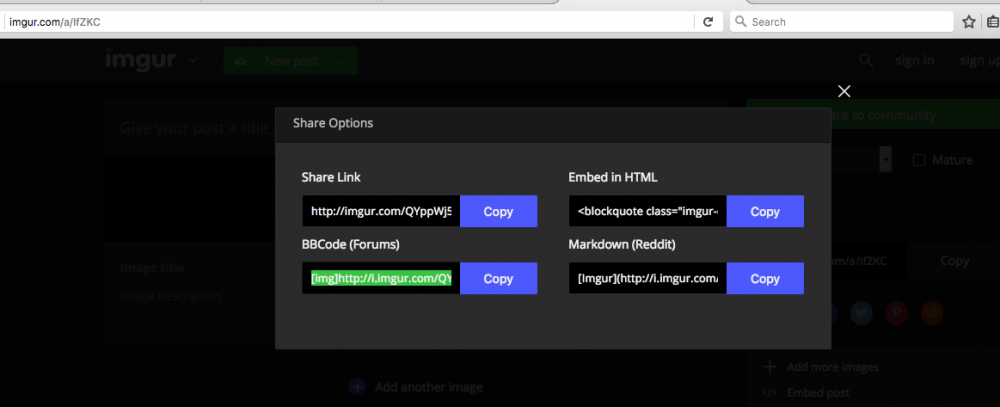This screenshot has height=407, width=1000.
Task: Share to Reddit via the orange icon
Action: coord(932,313)
